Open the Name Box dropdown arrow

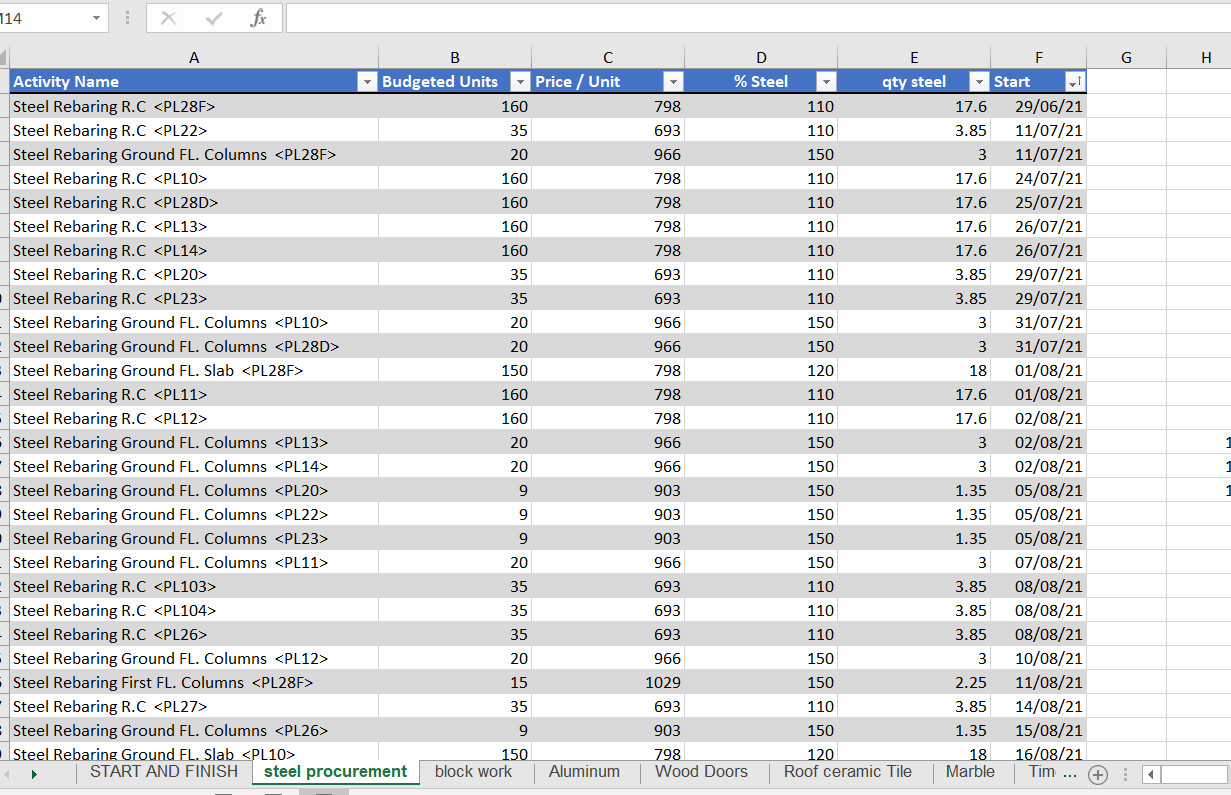[x=96, y=18]
